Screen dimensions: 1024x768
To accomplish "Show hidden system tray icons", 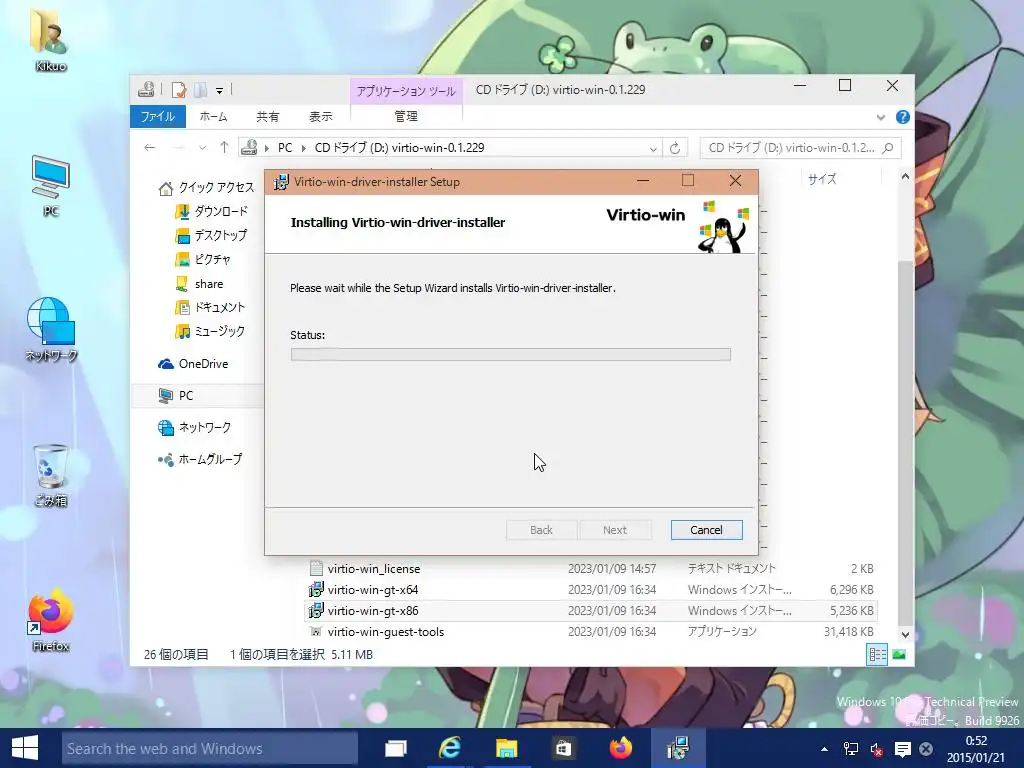I will 824,749.
